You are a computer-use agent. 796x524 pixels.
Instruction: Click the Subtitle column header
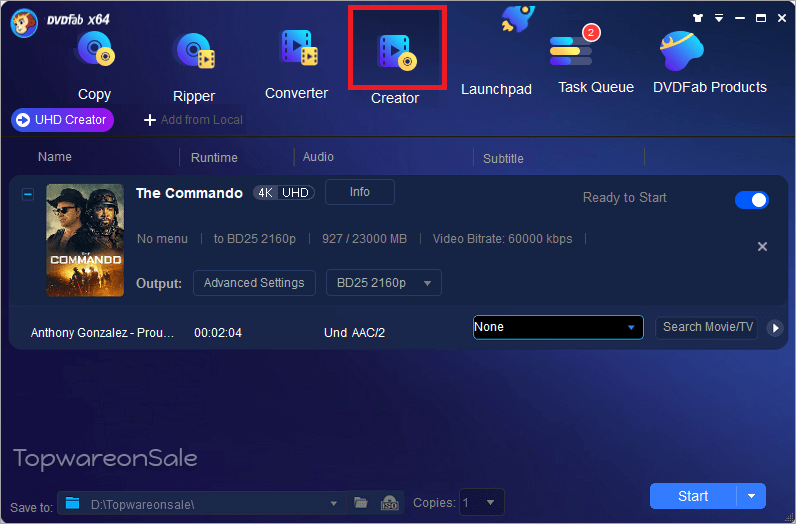tap(503, 159)
